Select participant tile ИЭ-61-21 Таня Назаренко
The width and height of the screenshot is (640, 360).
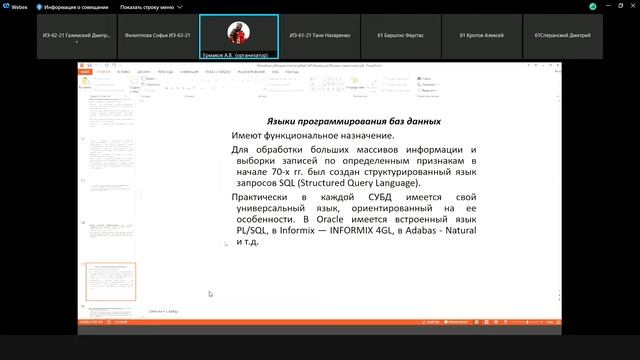[x=320, y=36]
